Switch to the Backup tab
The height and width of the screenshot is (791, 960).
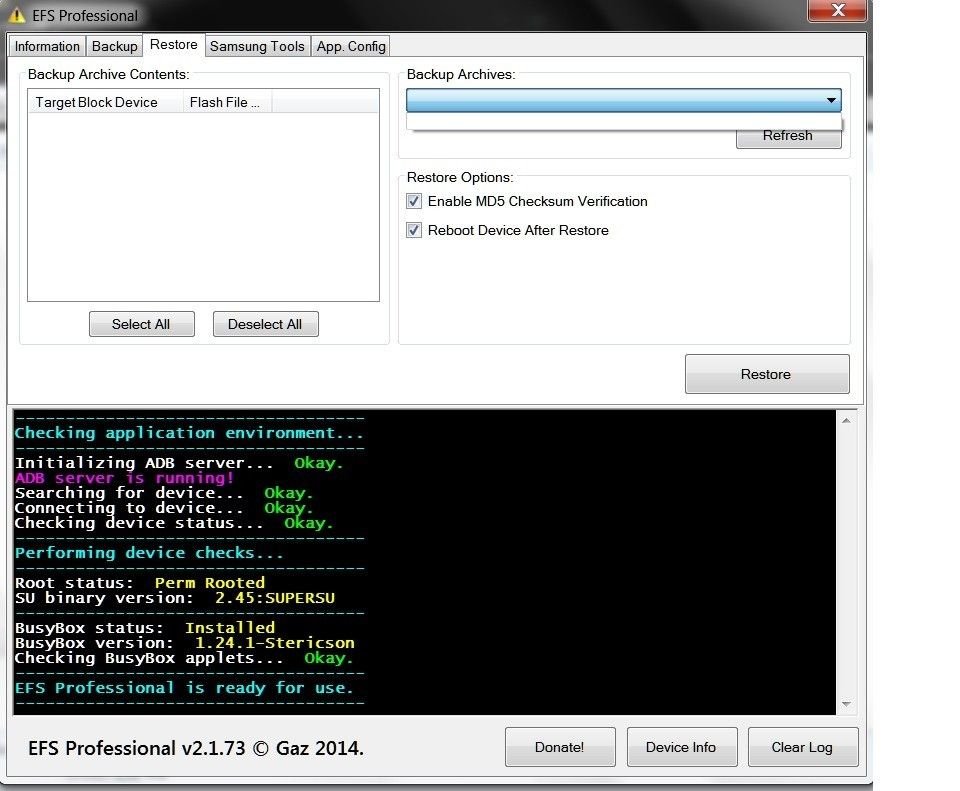tap(114, 47)
